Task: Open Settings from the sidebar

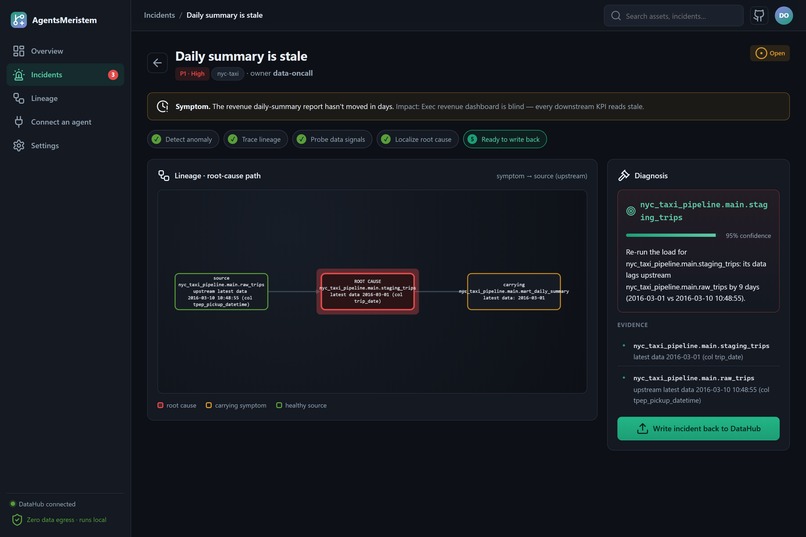Action: 65,145
